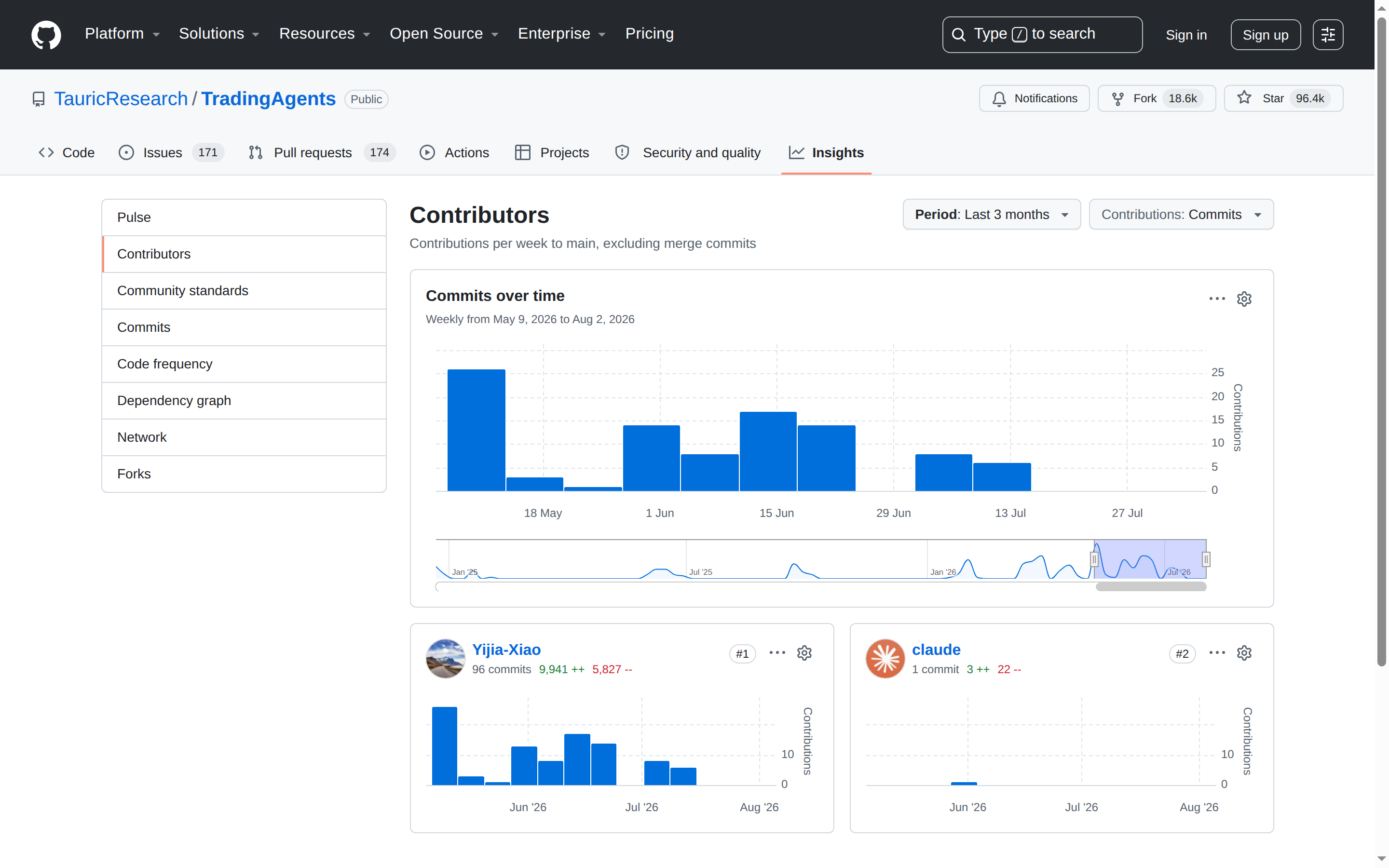This screenshot has width=1389, height=868.
Task: Select Dependency graph in the sidebar
Action: pos(244,401)
